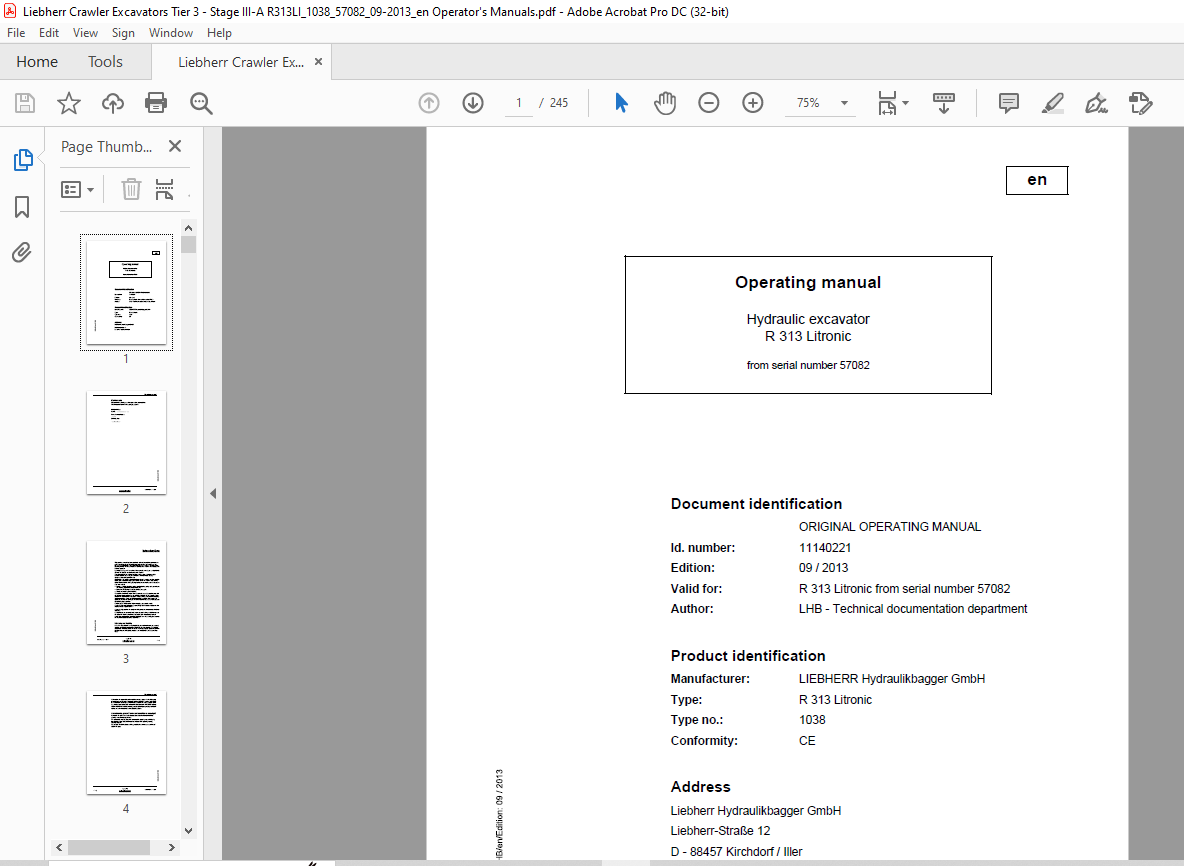The image size is (1184, 866).
Task: Select page 2 thumbnail
Action: click(x=126, y=442)
